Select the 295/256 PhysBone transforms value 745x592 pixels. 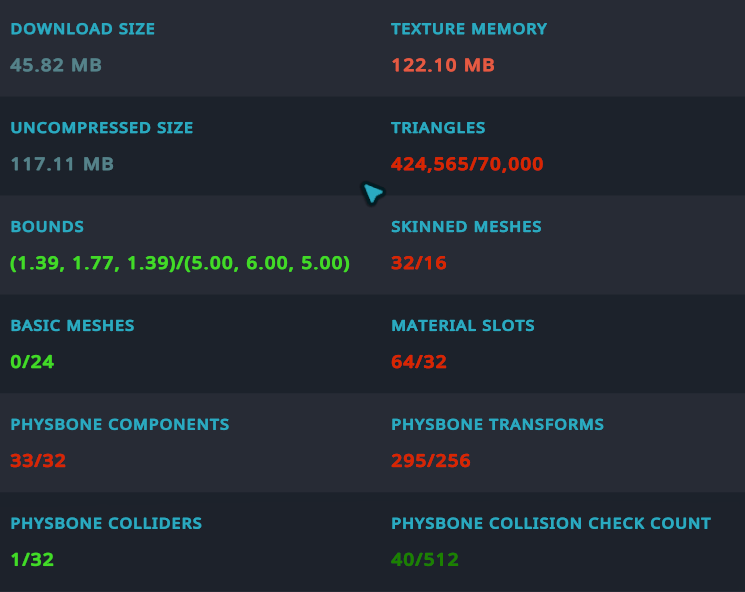coord(431,461)
